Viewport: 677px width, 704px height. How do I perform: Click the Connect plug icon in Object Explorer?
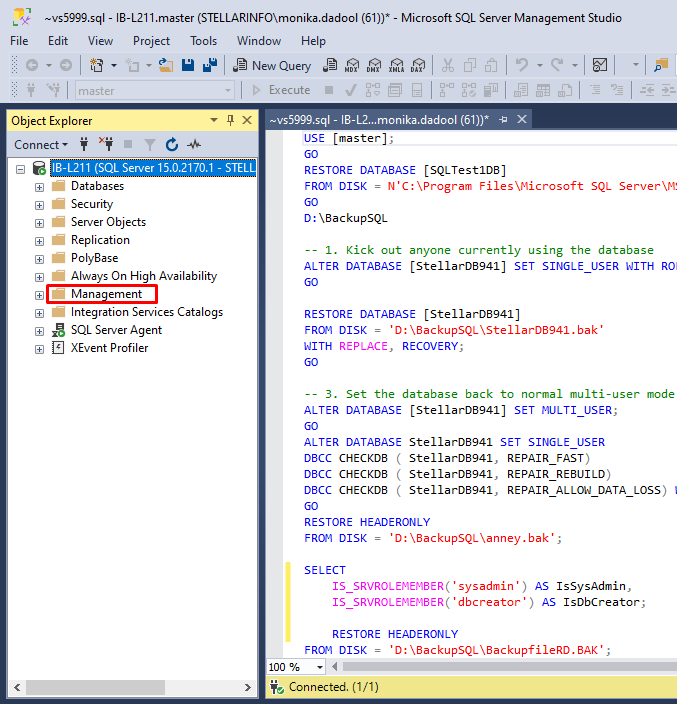click(x=84, y=145)
